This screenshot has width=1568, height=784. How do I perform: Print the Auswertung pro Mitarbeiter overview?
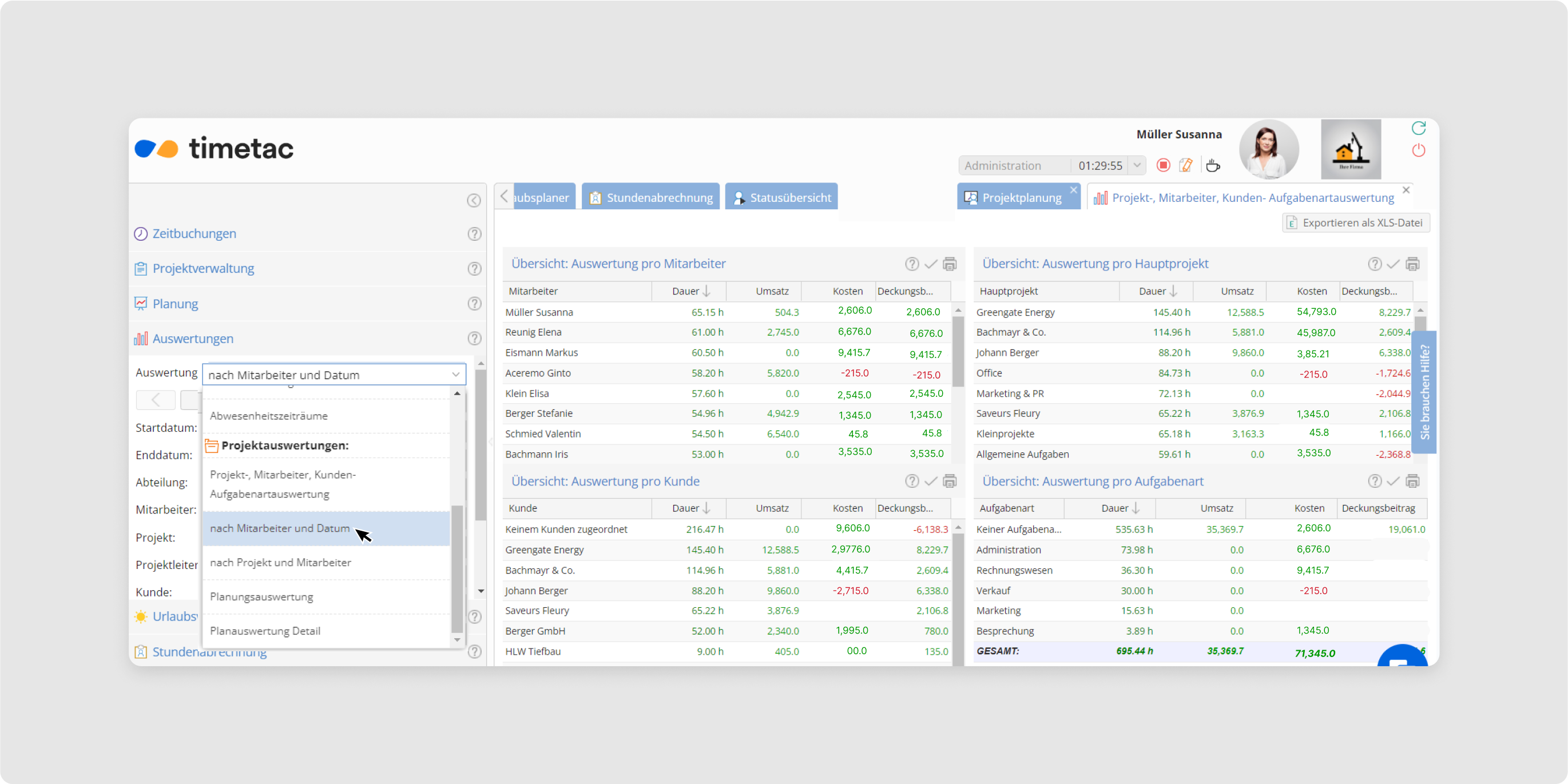point(950,264)
